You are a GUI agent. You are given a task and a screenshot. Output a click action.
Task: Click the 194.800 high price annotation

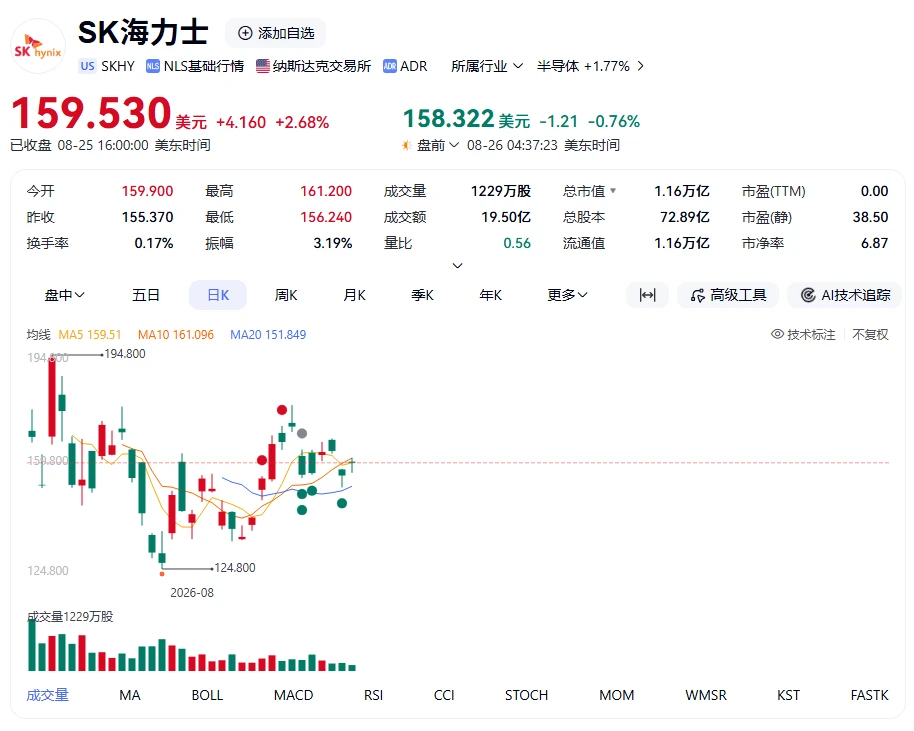[125, 354]
